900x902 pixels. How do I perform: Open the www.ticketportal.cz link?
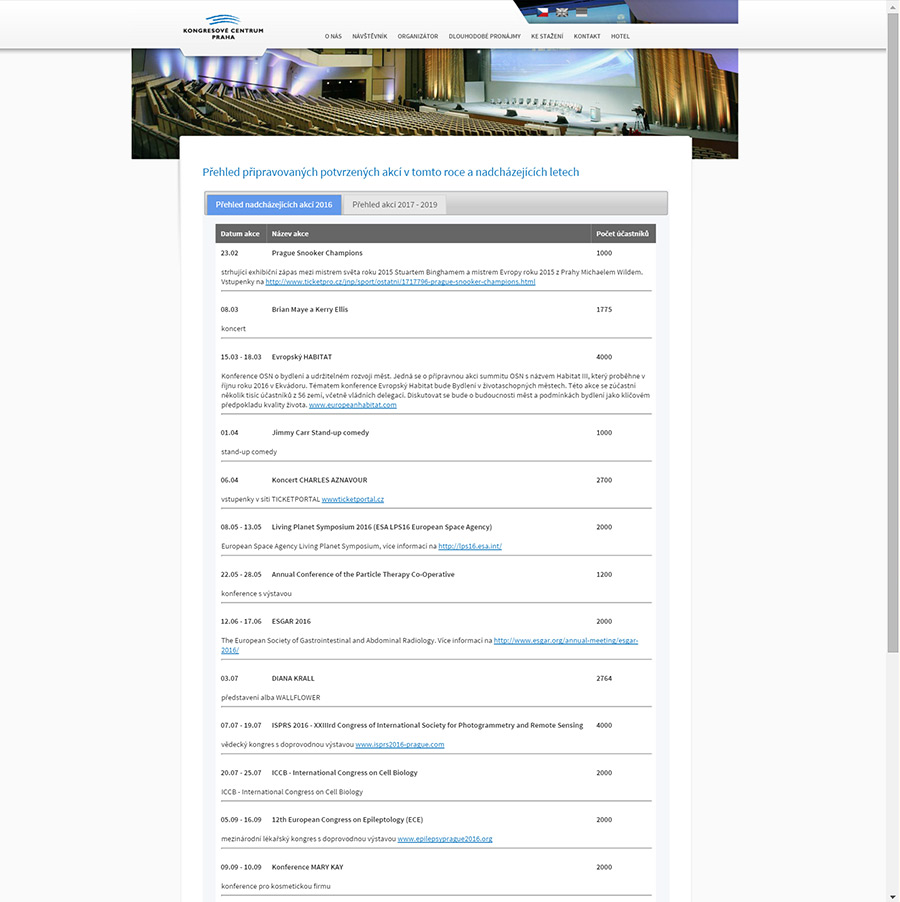coord(353,499)
